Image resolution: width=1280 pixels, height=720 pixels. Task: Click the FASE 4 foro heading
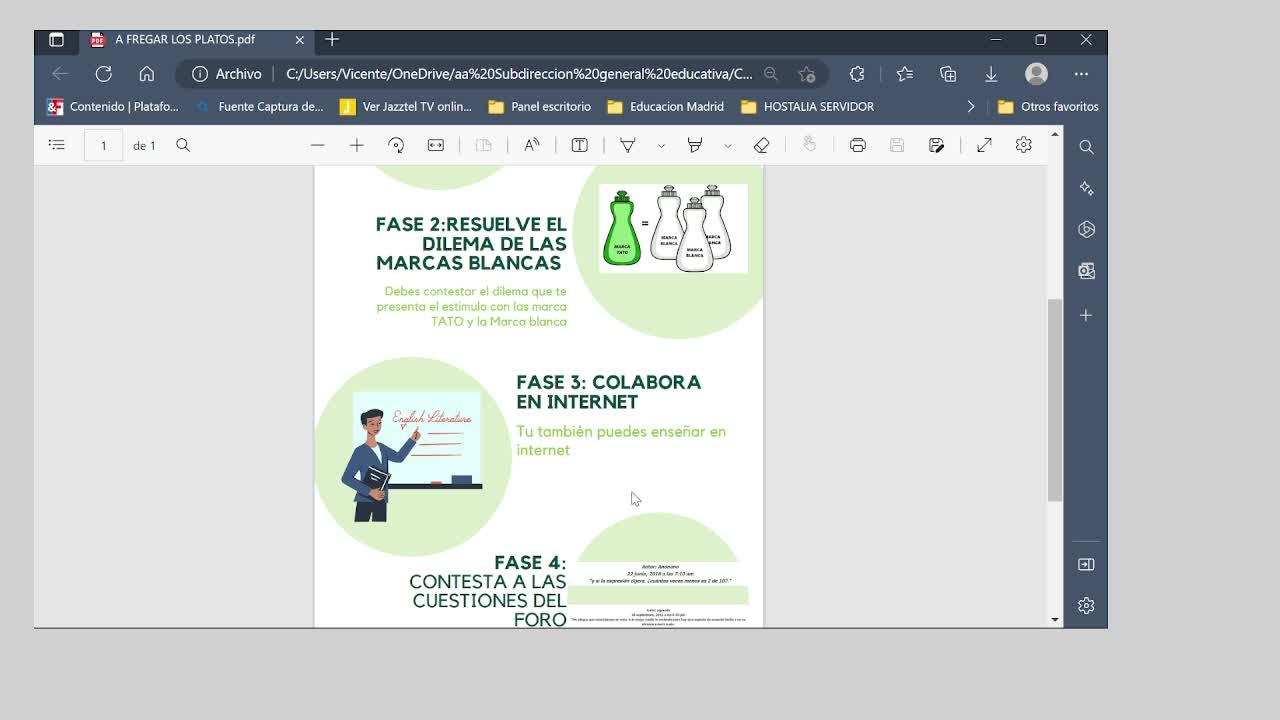click(x=488, y=591)
